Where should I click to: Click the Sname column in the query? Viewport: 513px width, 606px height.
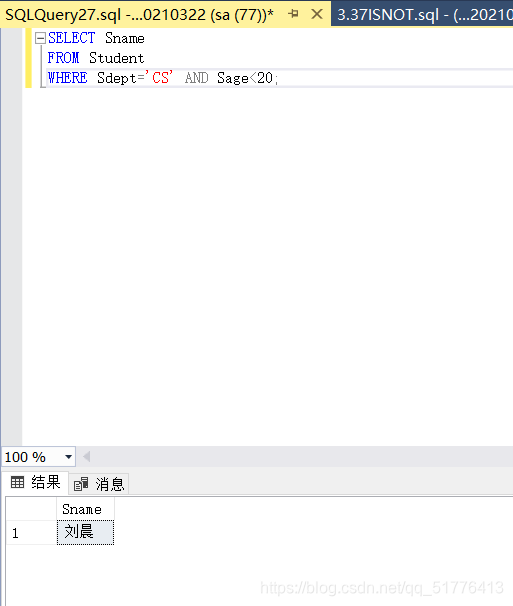124,38
